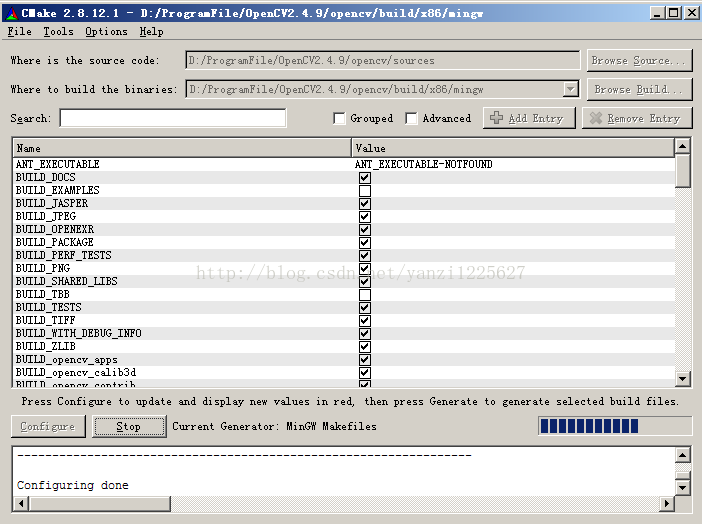
Task: Uncheck the BUILD_opencv_apps checkbox
Action: (365, 360)
